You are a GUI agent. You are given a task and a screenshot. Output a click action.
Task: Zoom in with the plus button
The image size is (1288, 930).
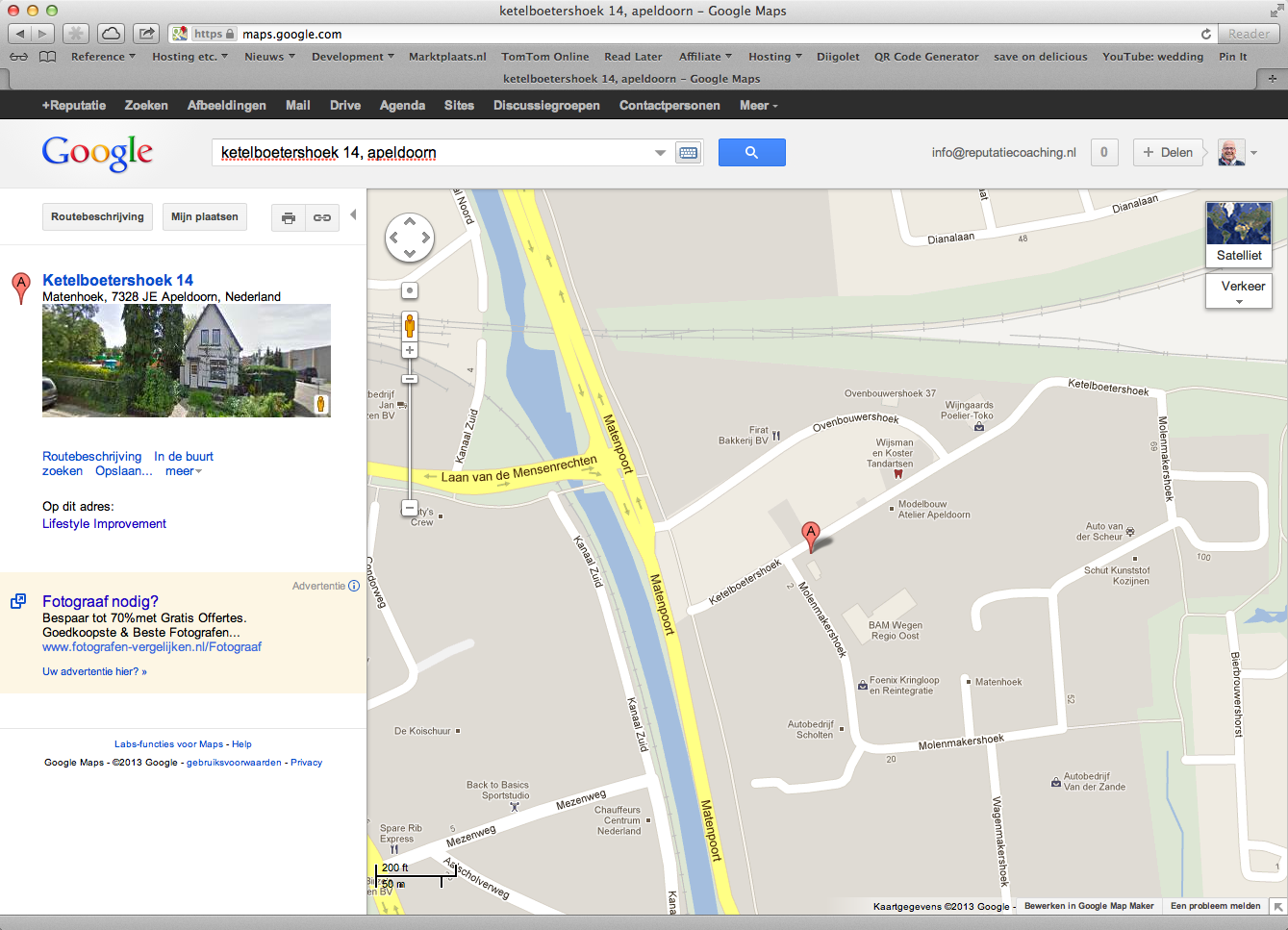coord(410,350)
